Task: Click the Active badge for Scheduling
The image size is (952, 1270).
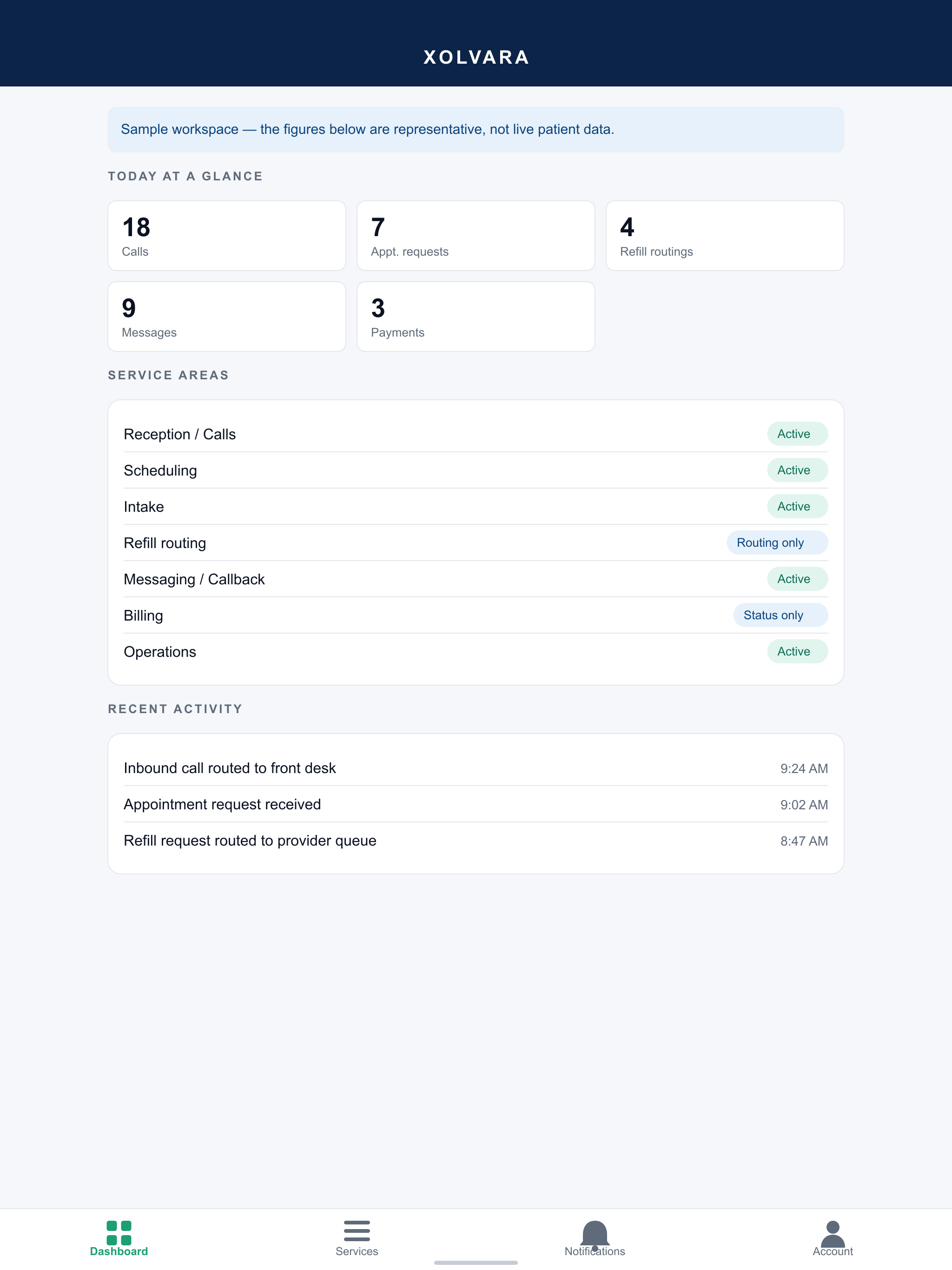Action: tap(798, 470)
